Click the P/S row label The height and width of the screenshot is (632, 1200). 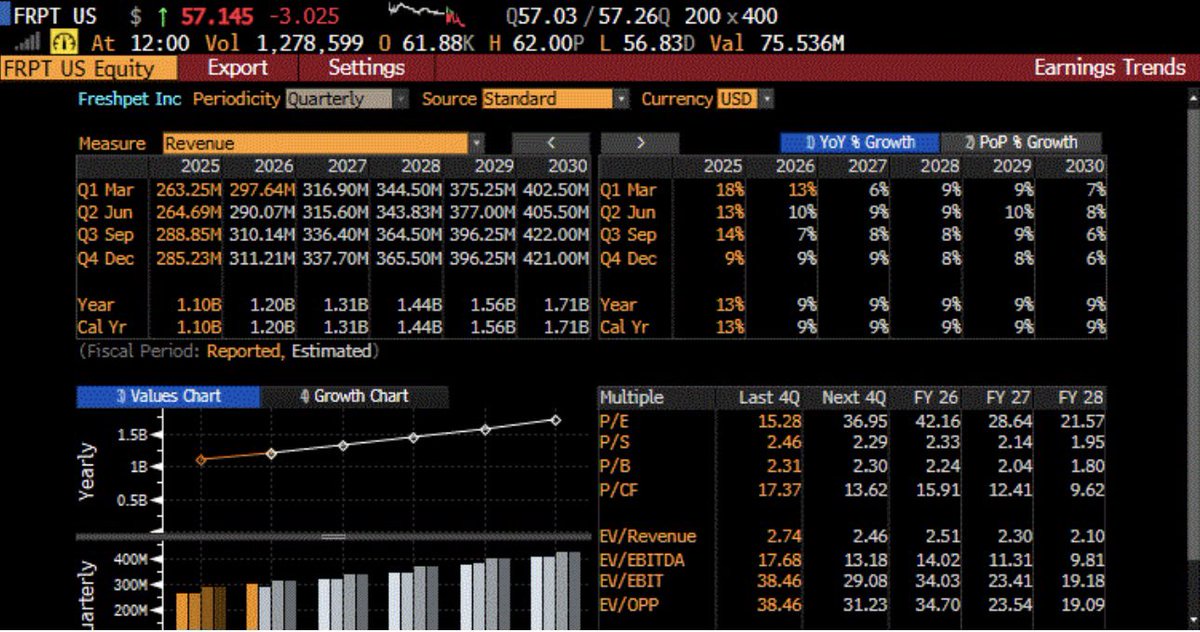coord(615,443)
